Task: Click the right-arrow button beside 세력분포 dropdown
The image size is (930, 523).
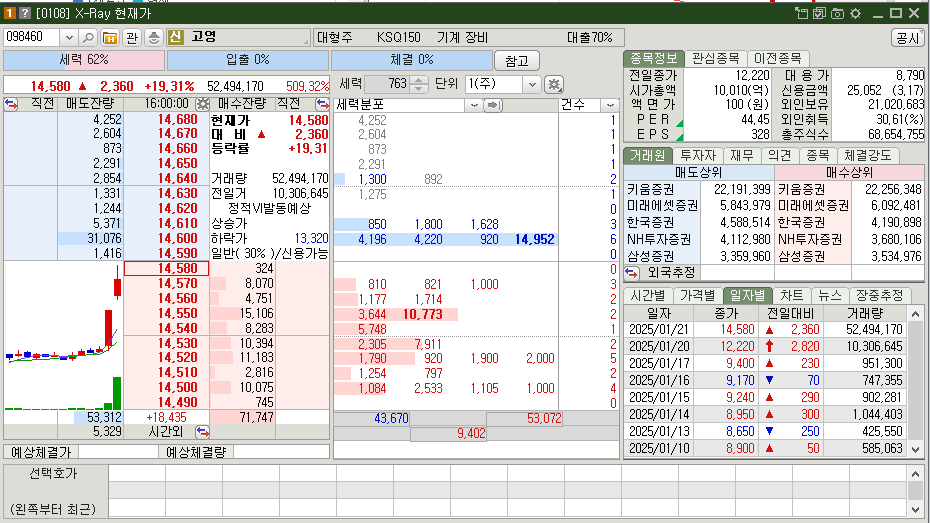Action: [x=493, y=105]
